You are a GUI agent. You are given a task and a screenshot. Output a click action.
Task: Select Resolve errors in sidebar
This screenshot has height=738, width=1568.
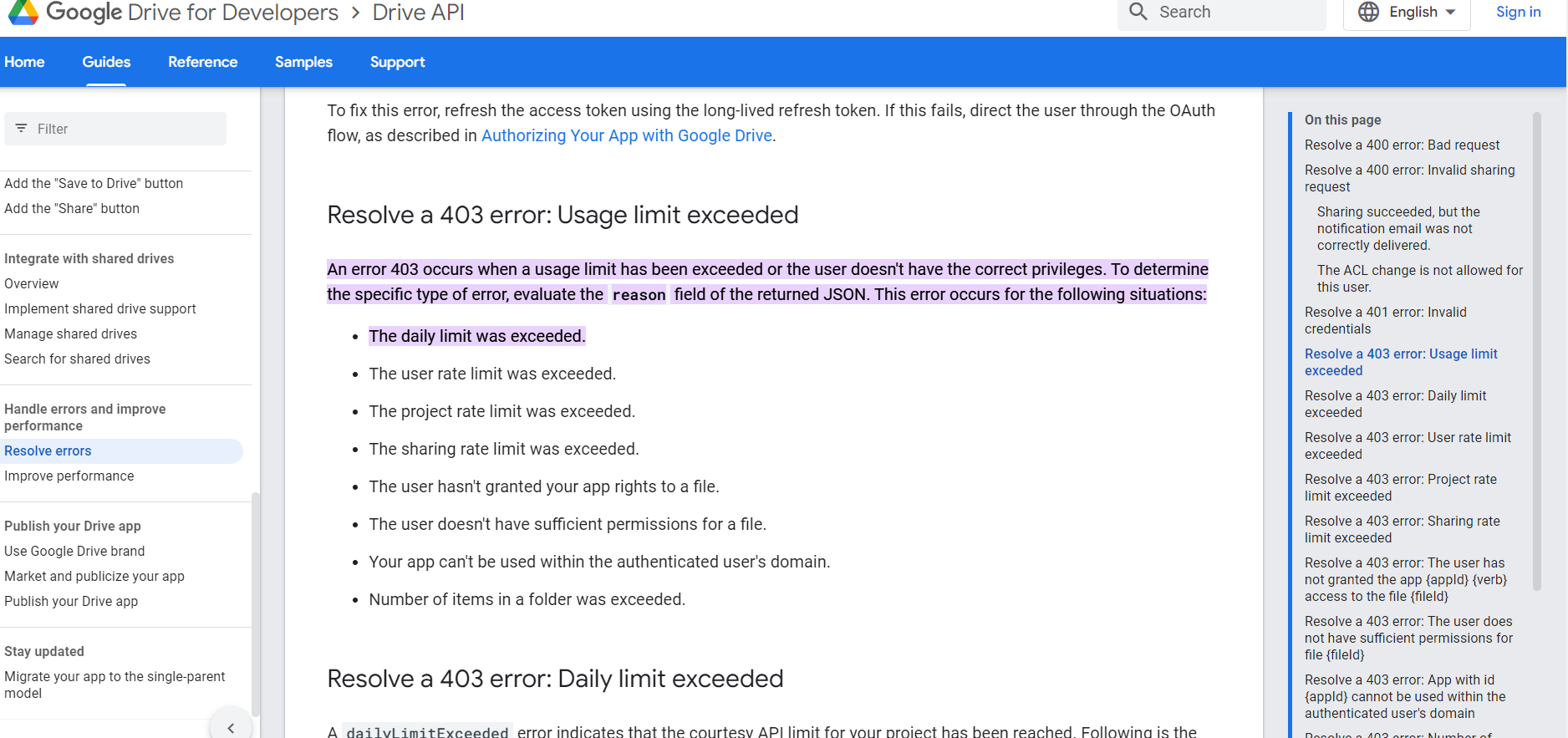(121, 451)
